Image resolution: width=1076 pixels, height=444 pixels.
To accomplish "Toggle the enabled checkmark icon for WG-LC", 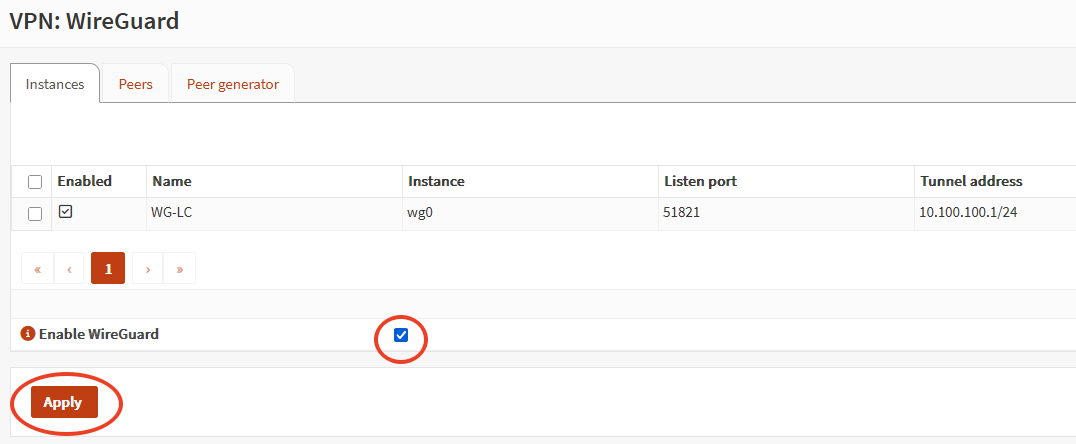I will pos(65,212).
